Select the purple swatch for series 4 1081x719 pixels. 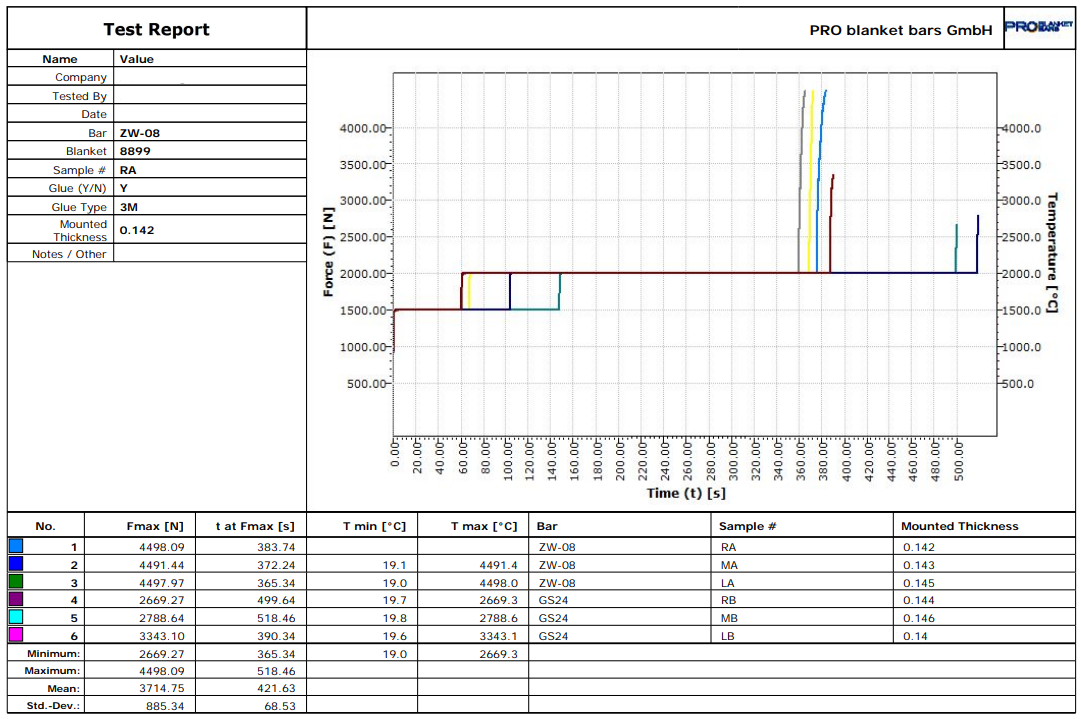pos(16,599)
